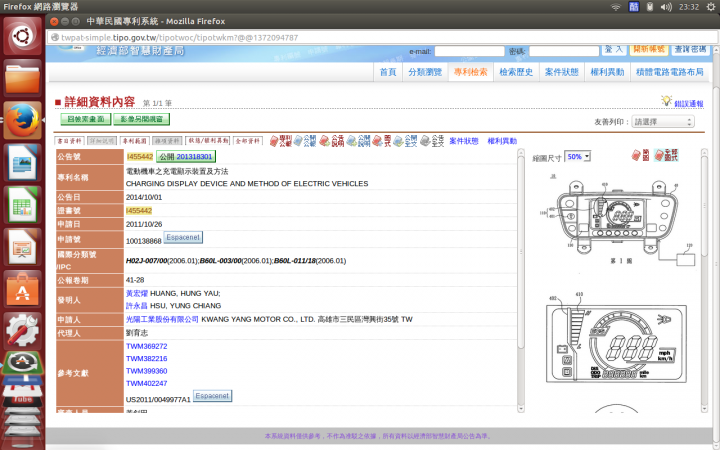The height and width of the screenshot is (450, 720).
Task: Open the 全部圖式 all drawings icon
Action: (666, 155)
